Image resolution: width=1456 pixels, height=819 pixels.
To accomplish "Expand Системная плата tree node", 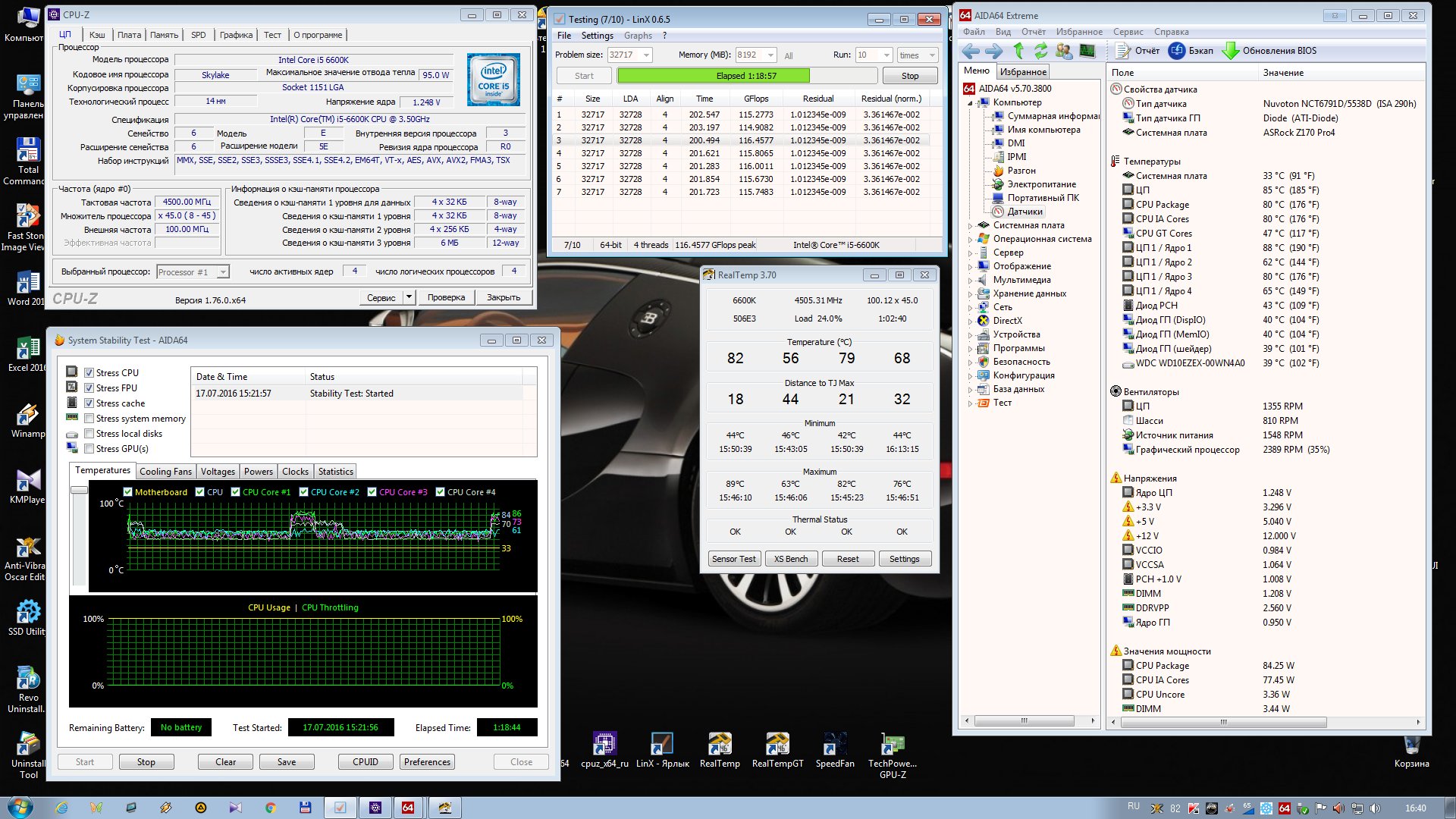I will click(970, 225).
